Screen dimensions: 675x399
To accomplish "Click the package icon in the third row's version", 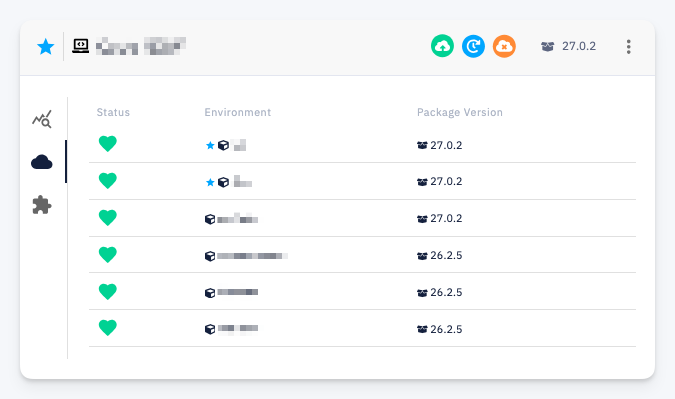I will click(x=422, y=219).
